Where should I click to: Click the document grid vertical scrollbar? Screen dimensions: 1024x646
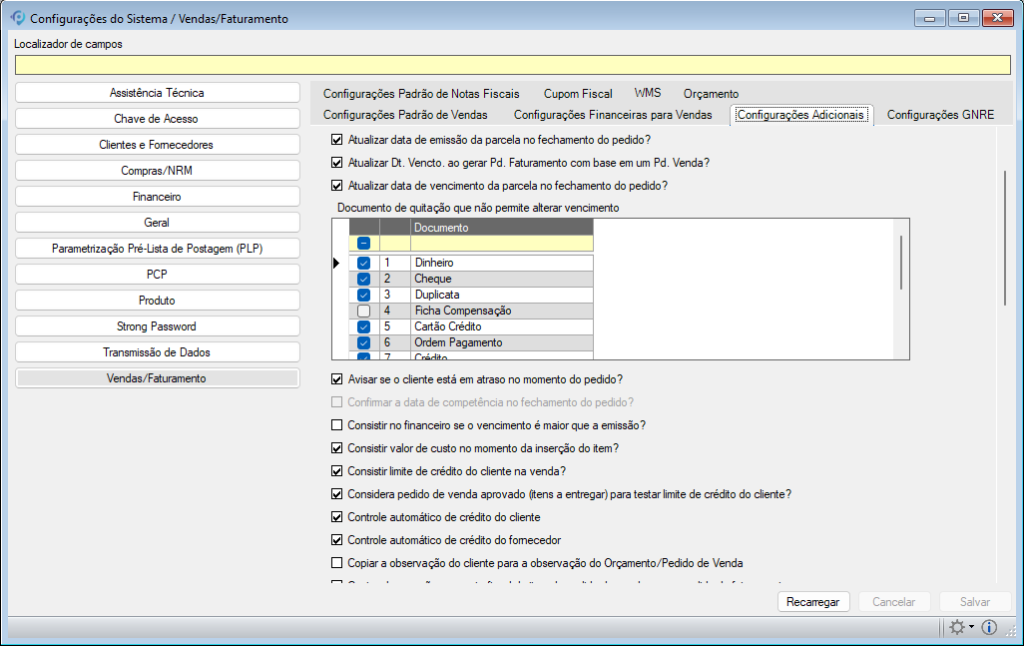coord(902,262)
